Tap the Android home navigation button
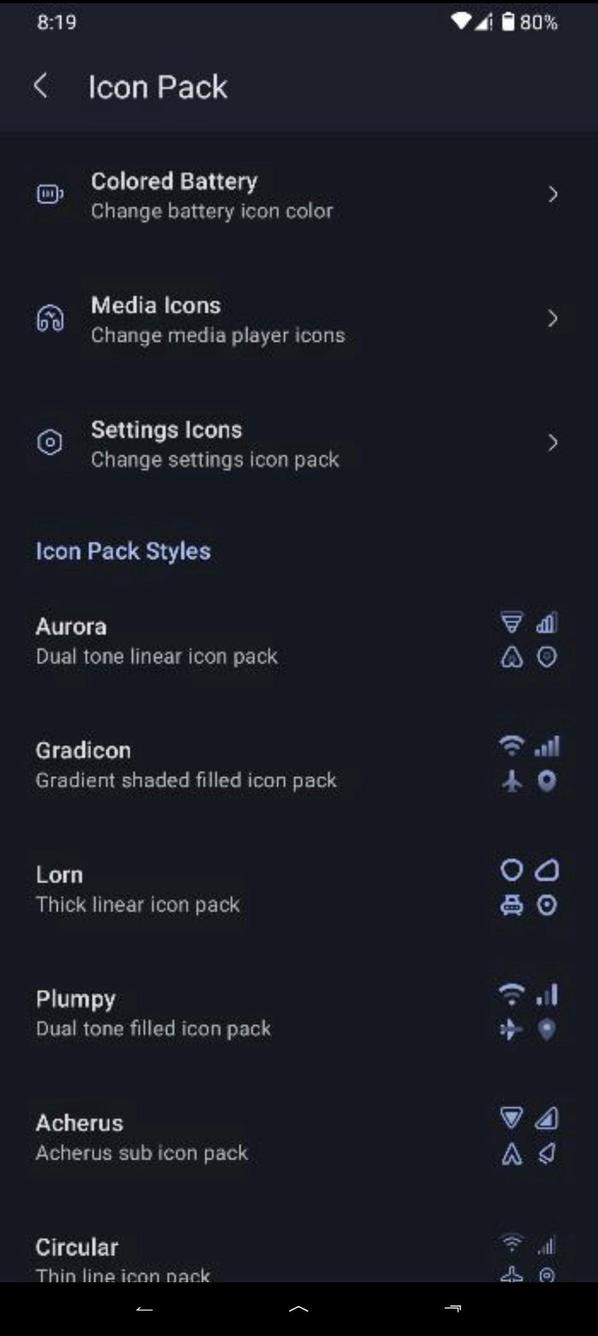Image resolution: width=598 pixels, height=1336 pixels. 298,1308
